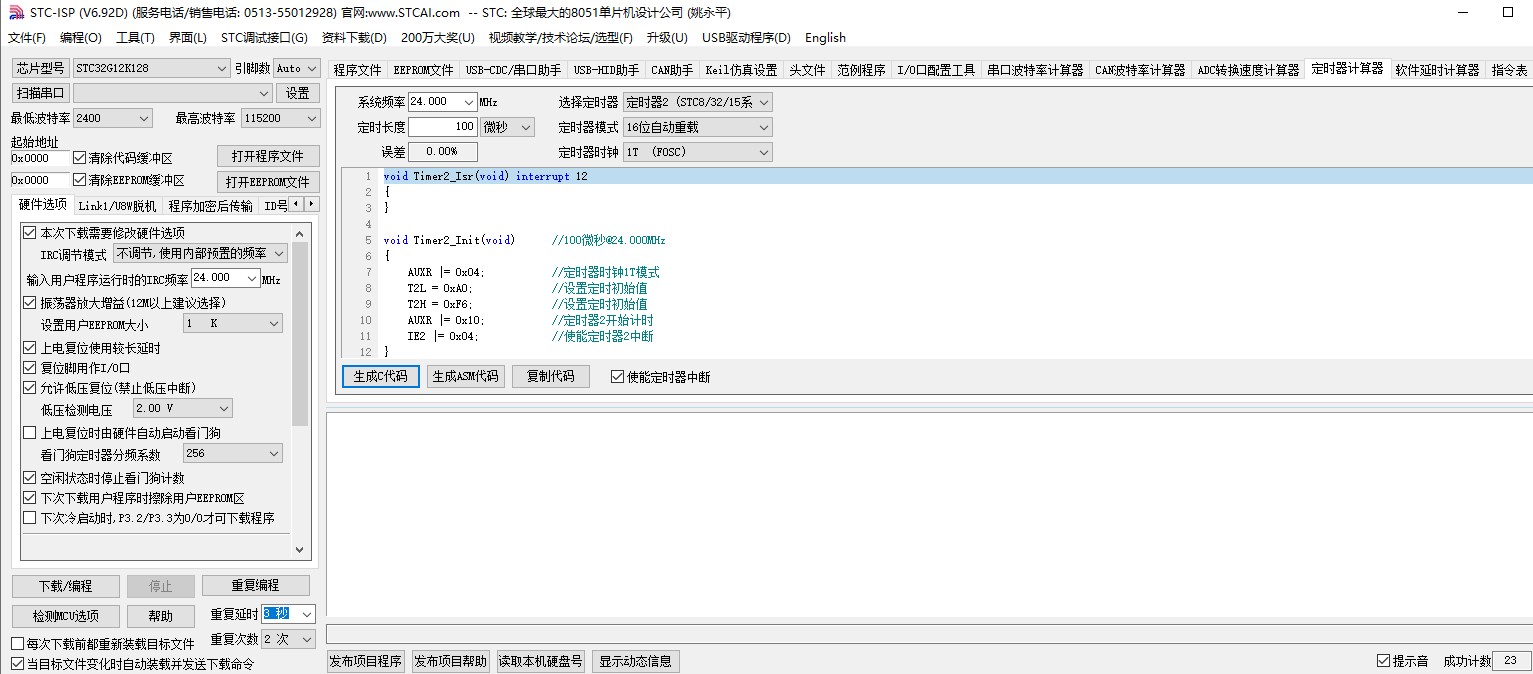
Task: Click 读取本机硬盘号 button
Action: pyautogui.click(x=541, y=662)
